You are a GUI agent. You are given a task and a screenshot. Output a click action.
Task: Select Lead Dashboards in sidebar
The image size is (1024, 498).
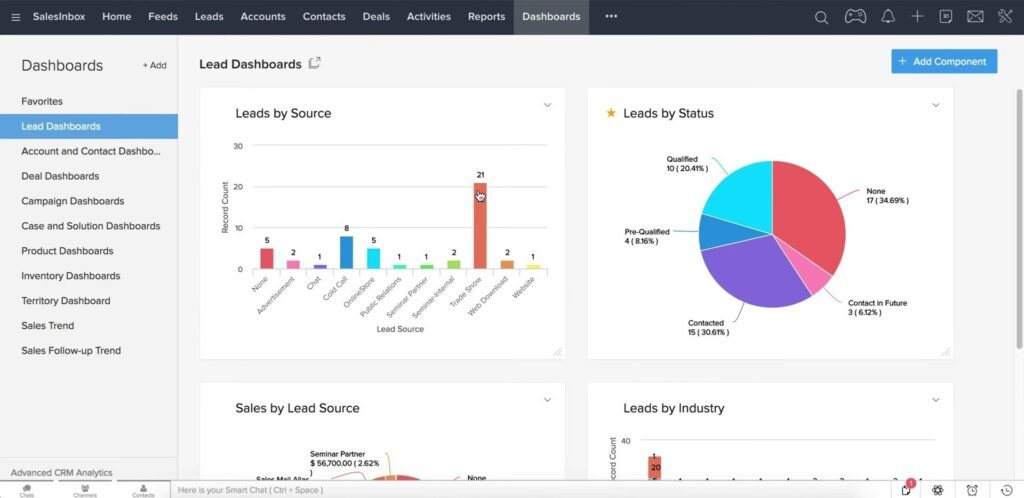(89, 126)
